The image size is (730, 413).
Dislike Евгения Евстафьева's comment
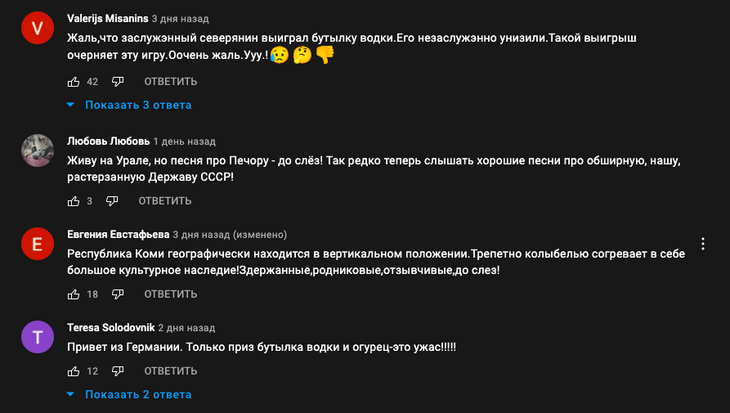pos(118,294)
